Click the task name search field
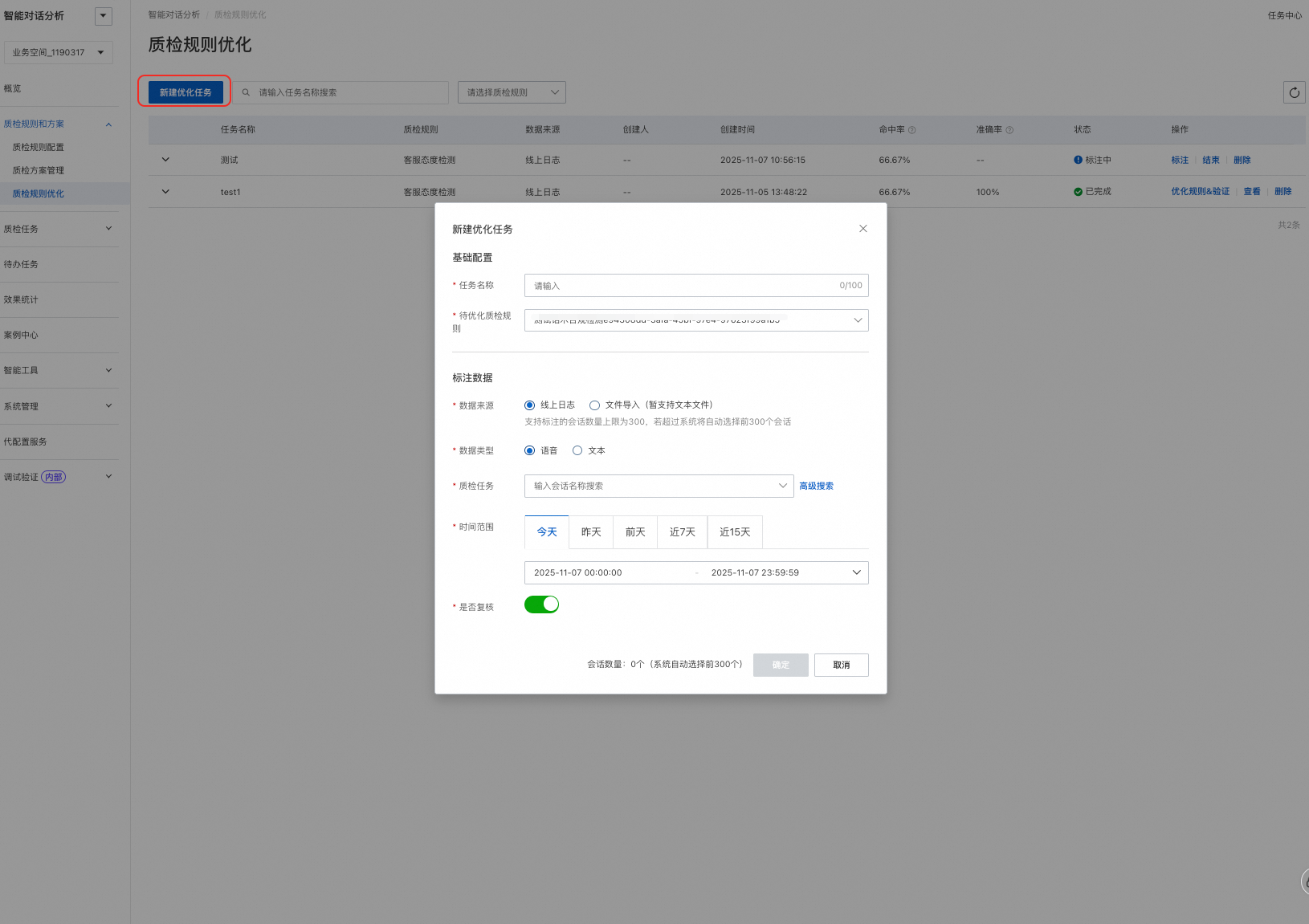Viewport: 1309px width, 924px height. pyautogui.click(x=341, y=92)
